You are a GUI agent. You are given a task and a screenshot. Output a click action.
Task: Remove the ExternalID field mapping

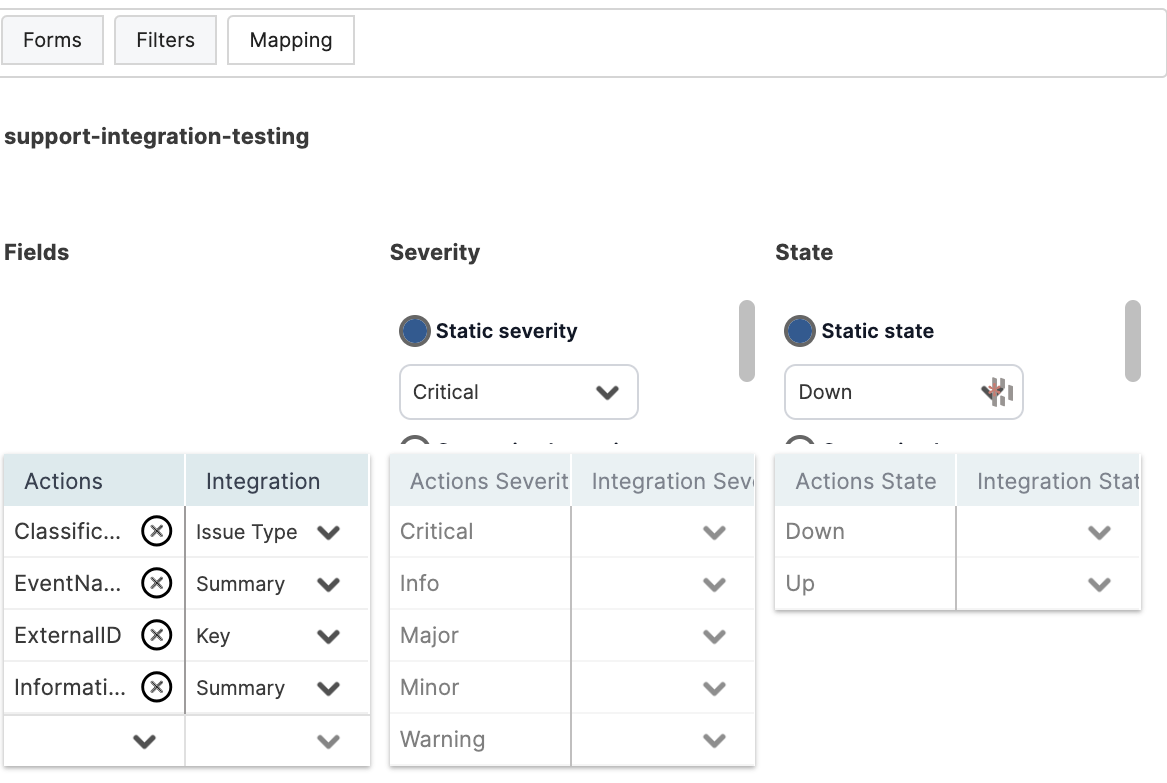(x=156, y=636)
